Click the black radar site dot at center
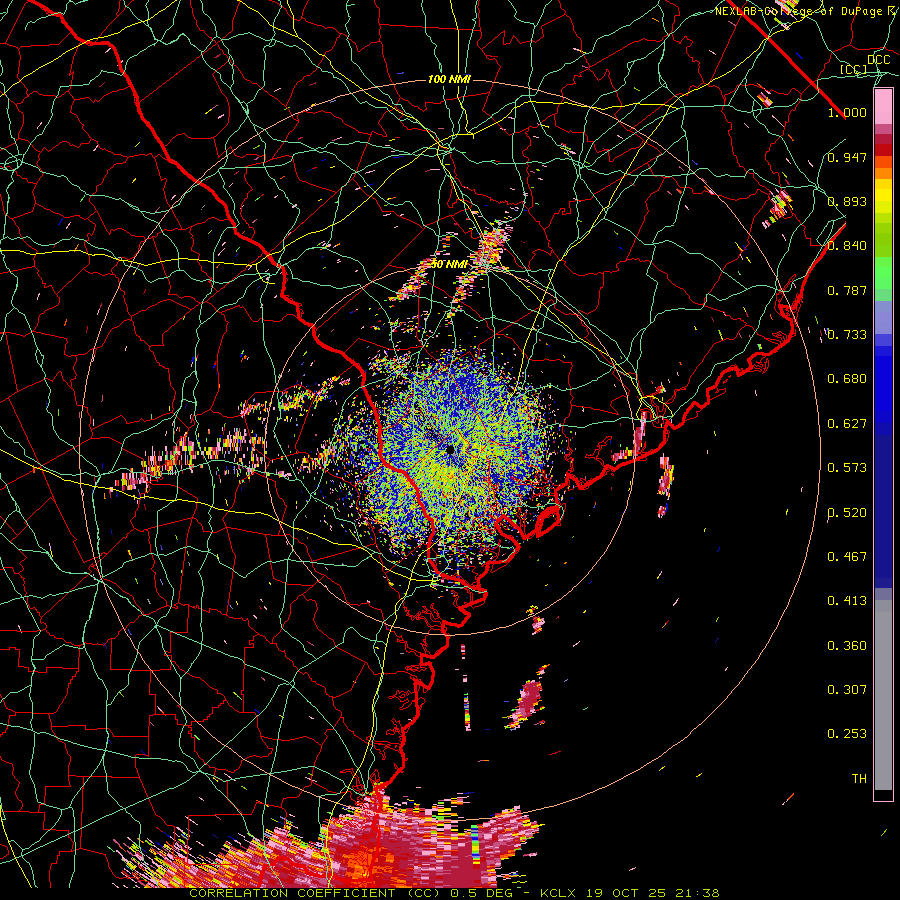The width and height of the screenshot is (900, 900). (451, 449)
